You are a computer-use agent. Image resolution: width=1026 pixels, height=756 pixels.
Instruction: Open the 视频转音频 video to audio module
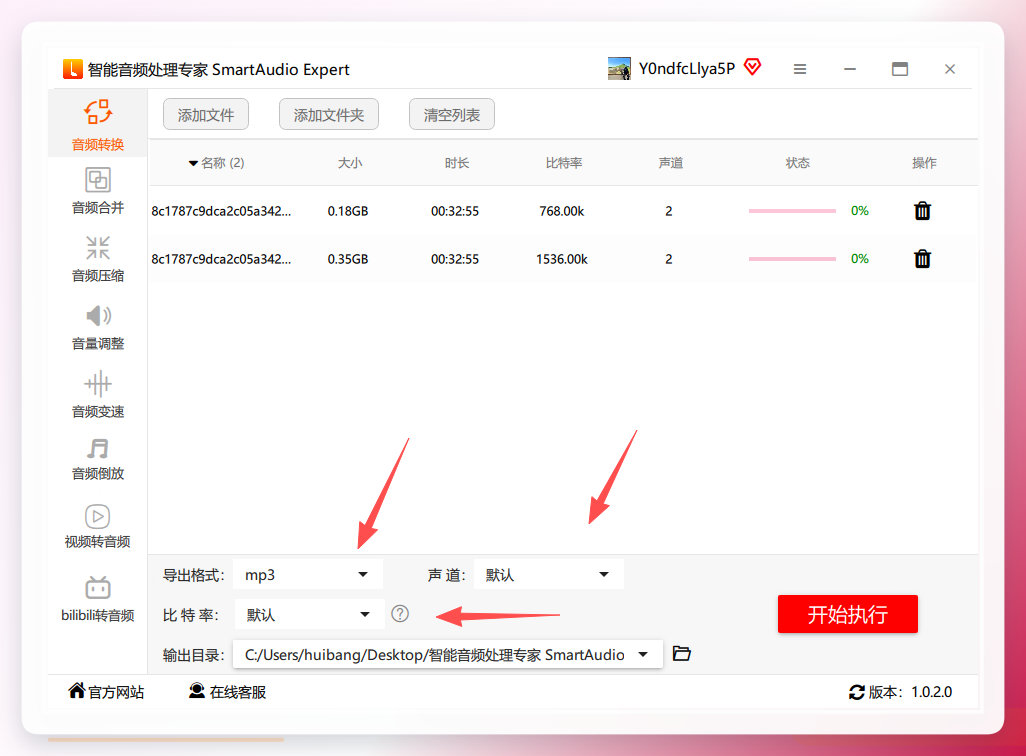click(97, 526)
